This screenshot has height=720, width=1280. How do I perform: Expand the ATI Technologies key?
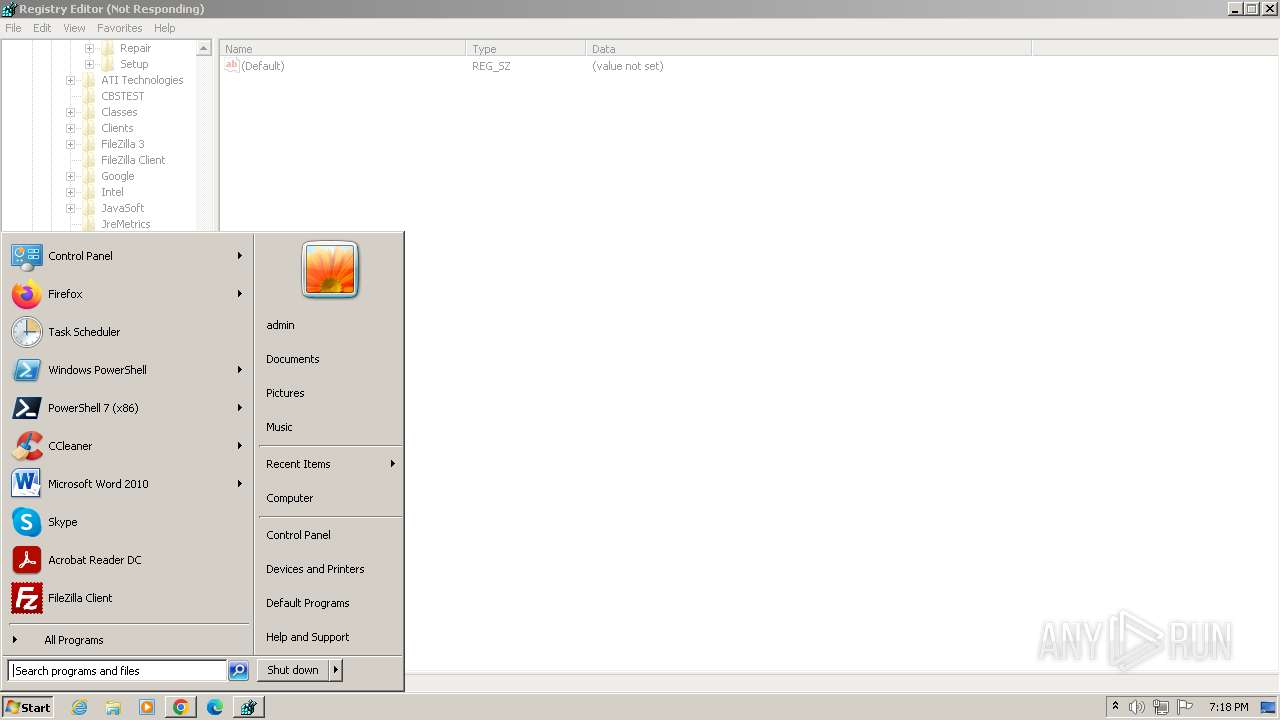coord(70,80)
